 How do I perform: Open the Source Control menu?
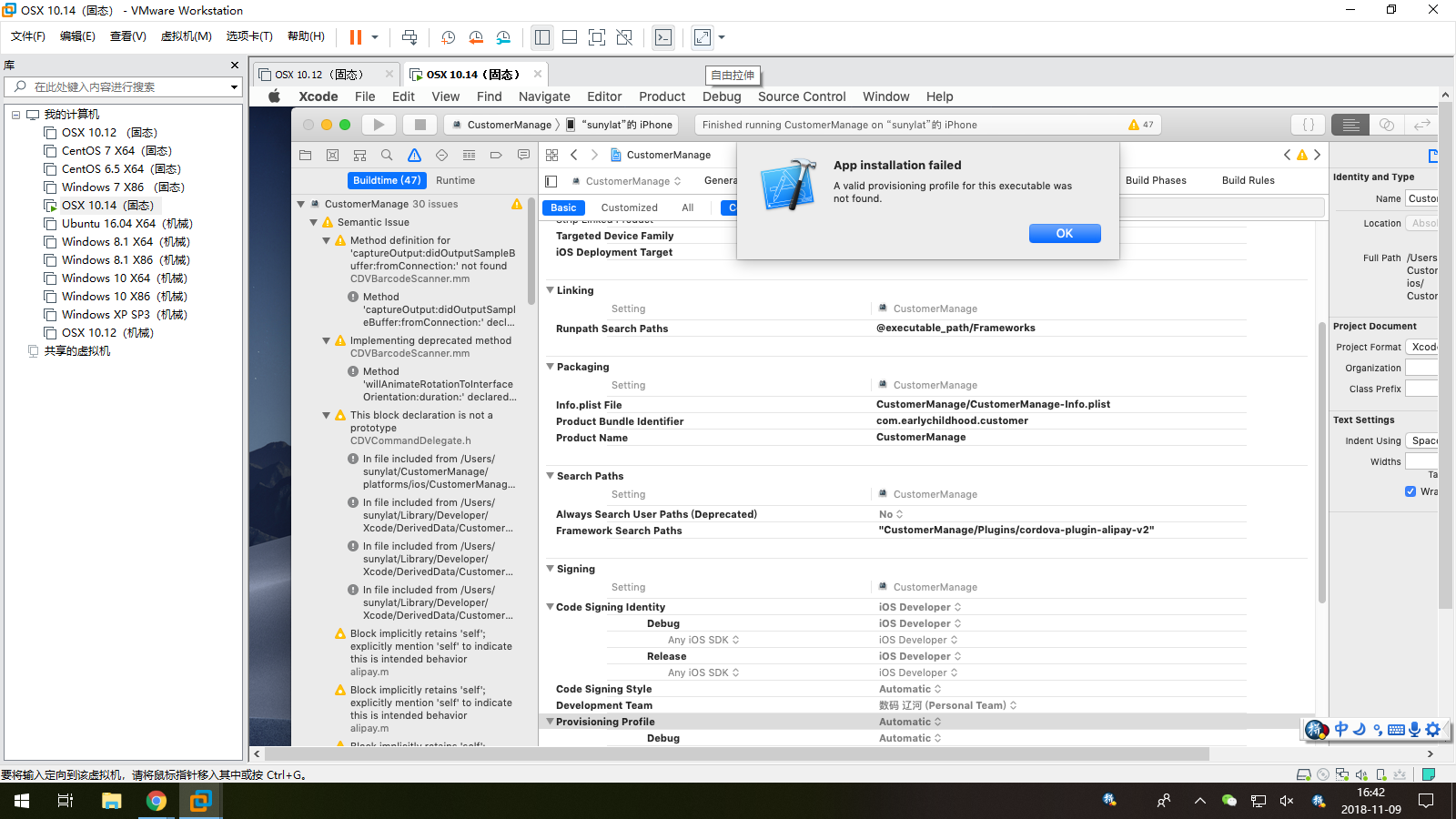(x=802, y=96)
